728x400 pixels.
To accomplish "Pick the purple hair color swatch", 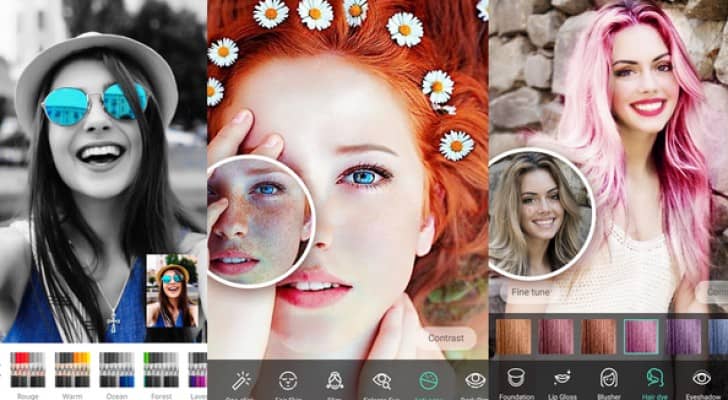I will click(683, 337).
